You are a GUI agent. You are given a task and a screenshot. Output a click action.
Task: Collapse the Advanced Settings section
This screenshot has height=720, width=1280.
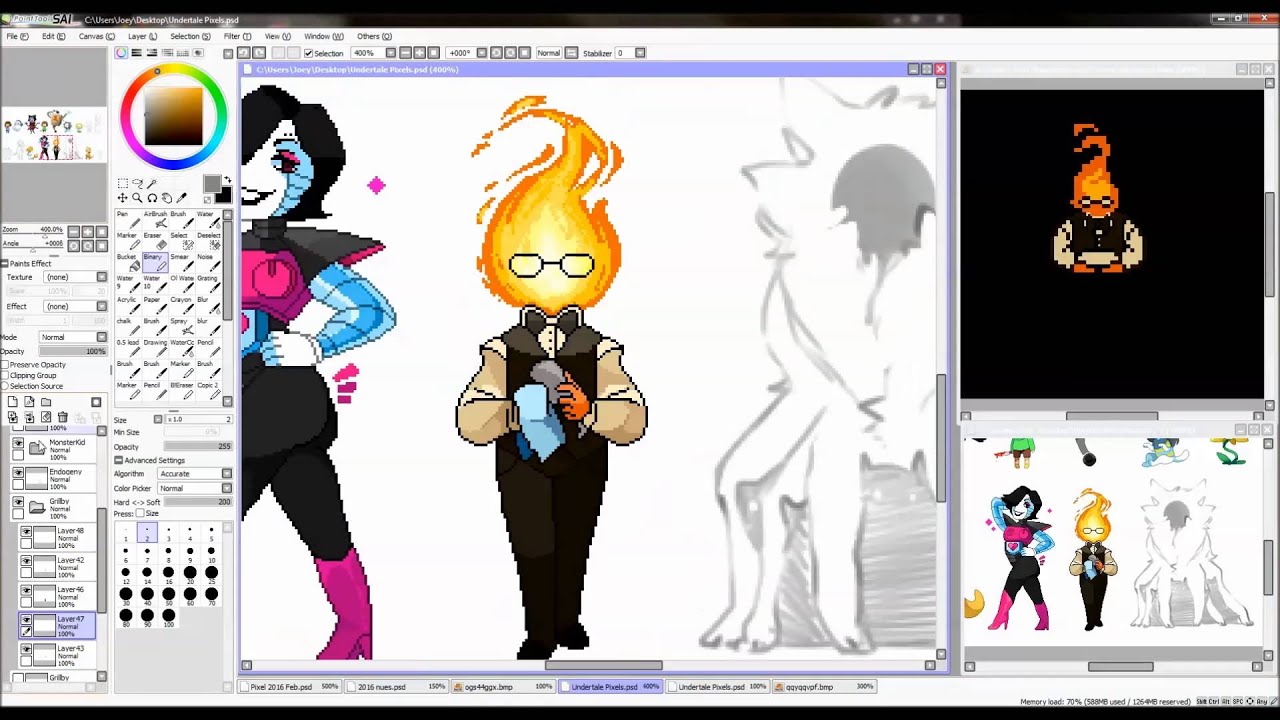point(118,461)
